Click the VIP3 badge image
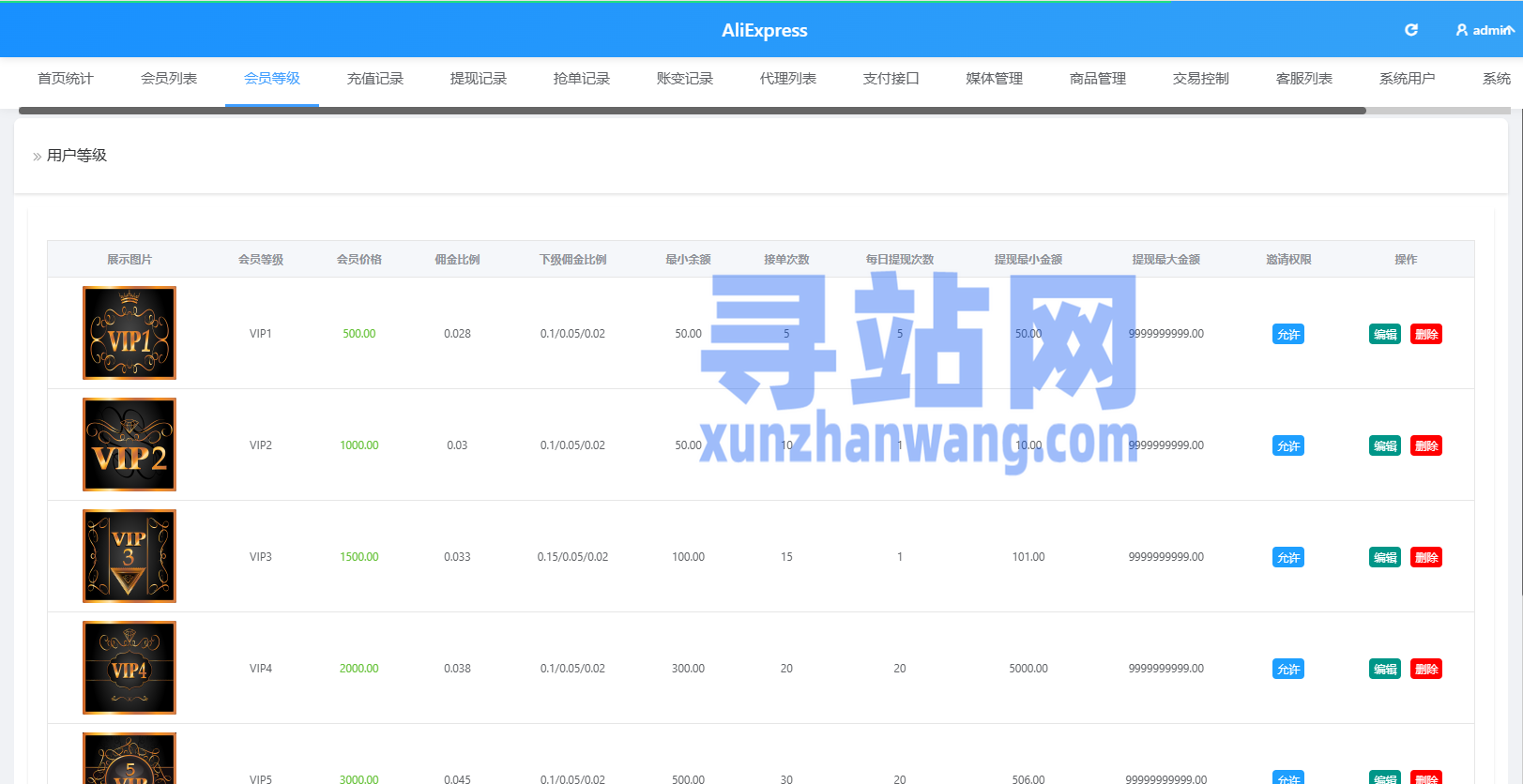 (x=129, y=556)
